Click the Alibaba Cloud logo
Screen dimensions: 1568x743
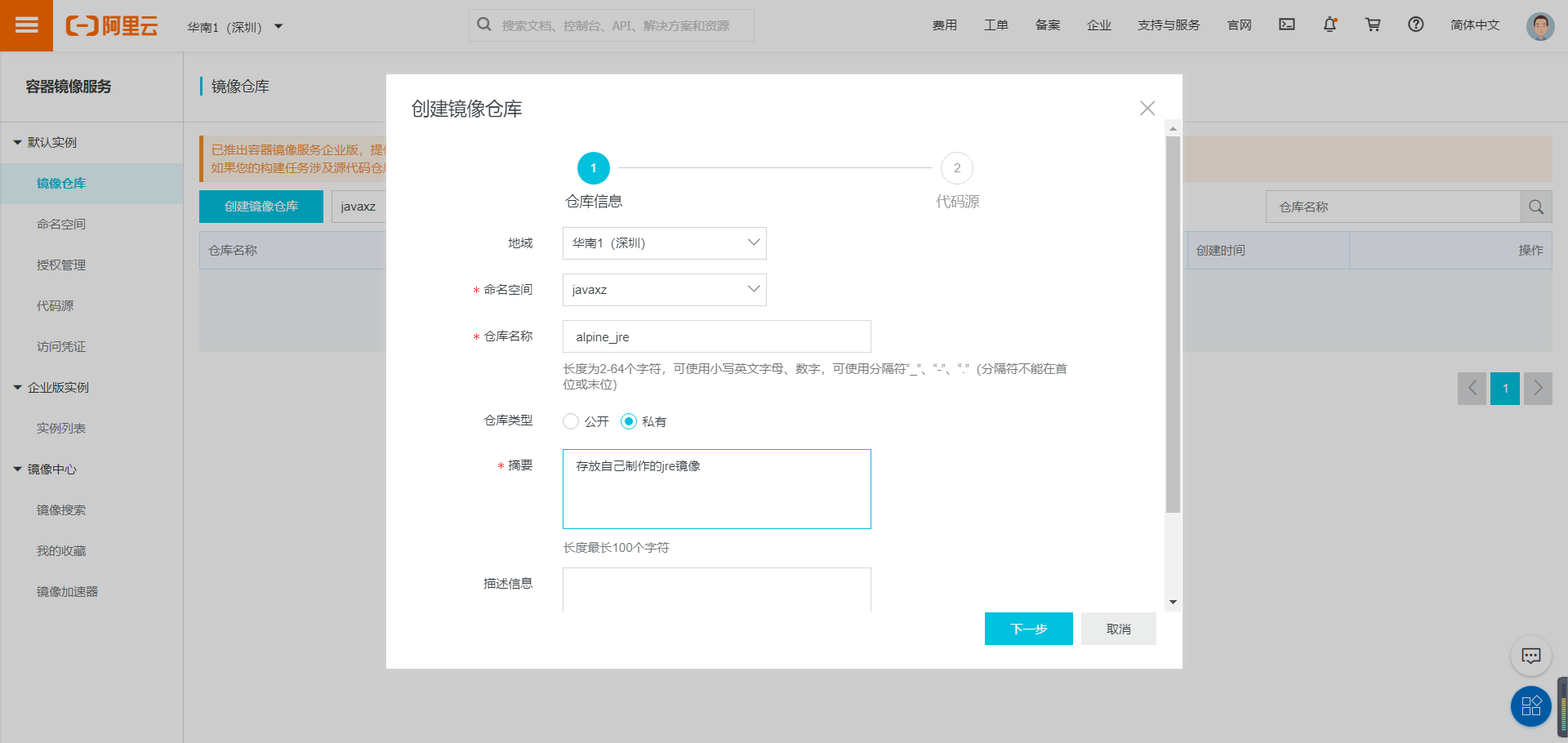[x=112, y=25]
